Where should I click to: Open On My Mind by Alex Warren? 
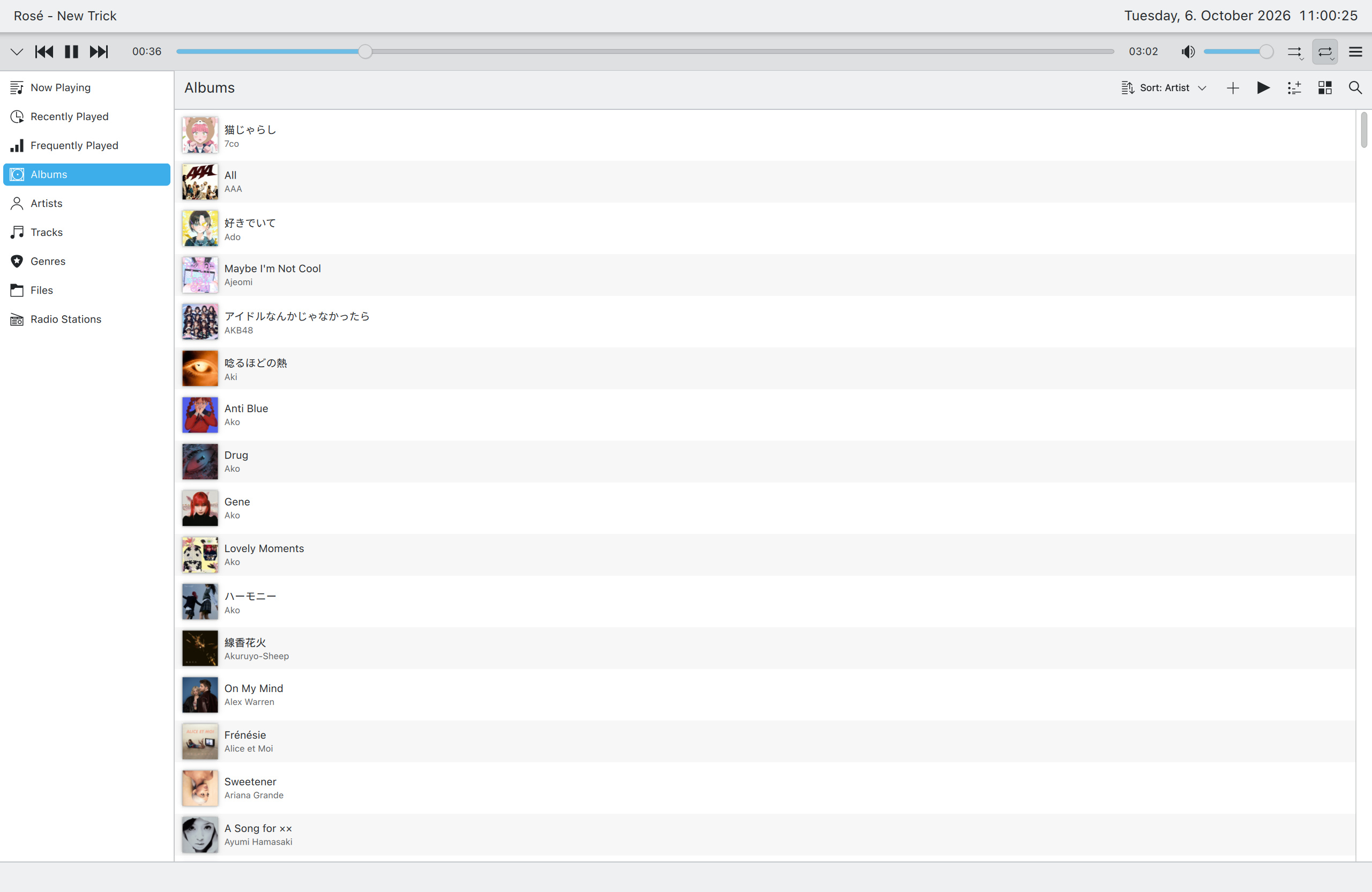pyautogui.click(x=765, y=695)
